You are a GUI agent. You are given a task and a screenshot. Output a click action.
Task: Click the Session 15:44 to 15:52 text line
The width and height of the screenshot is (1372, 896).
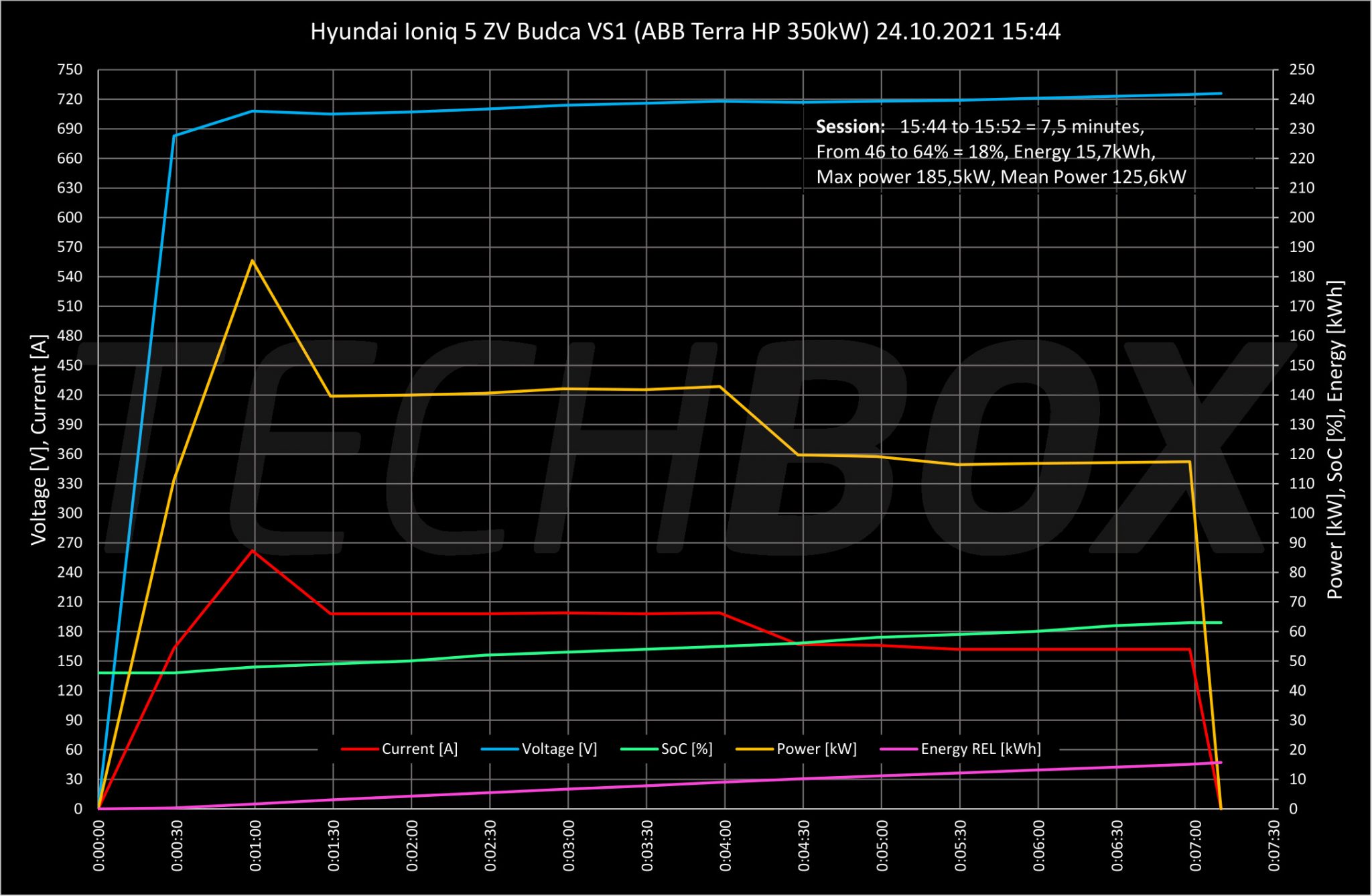(x=980, y=127)
